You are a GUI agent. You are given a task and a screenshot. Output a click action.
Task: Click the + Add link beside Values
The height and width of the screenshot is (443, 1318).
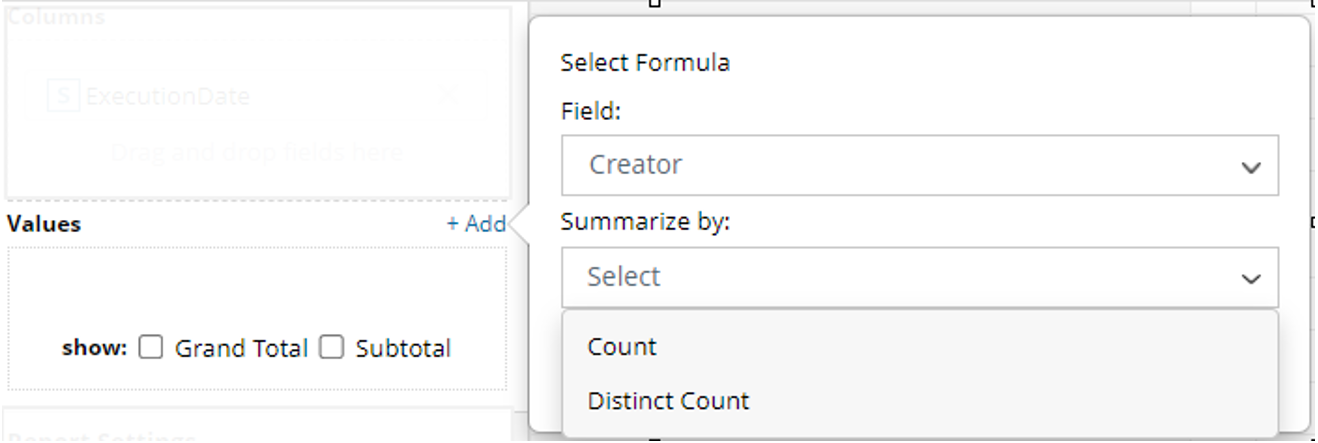(x=476, y=224)
